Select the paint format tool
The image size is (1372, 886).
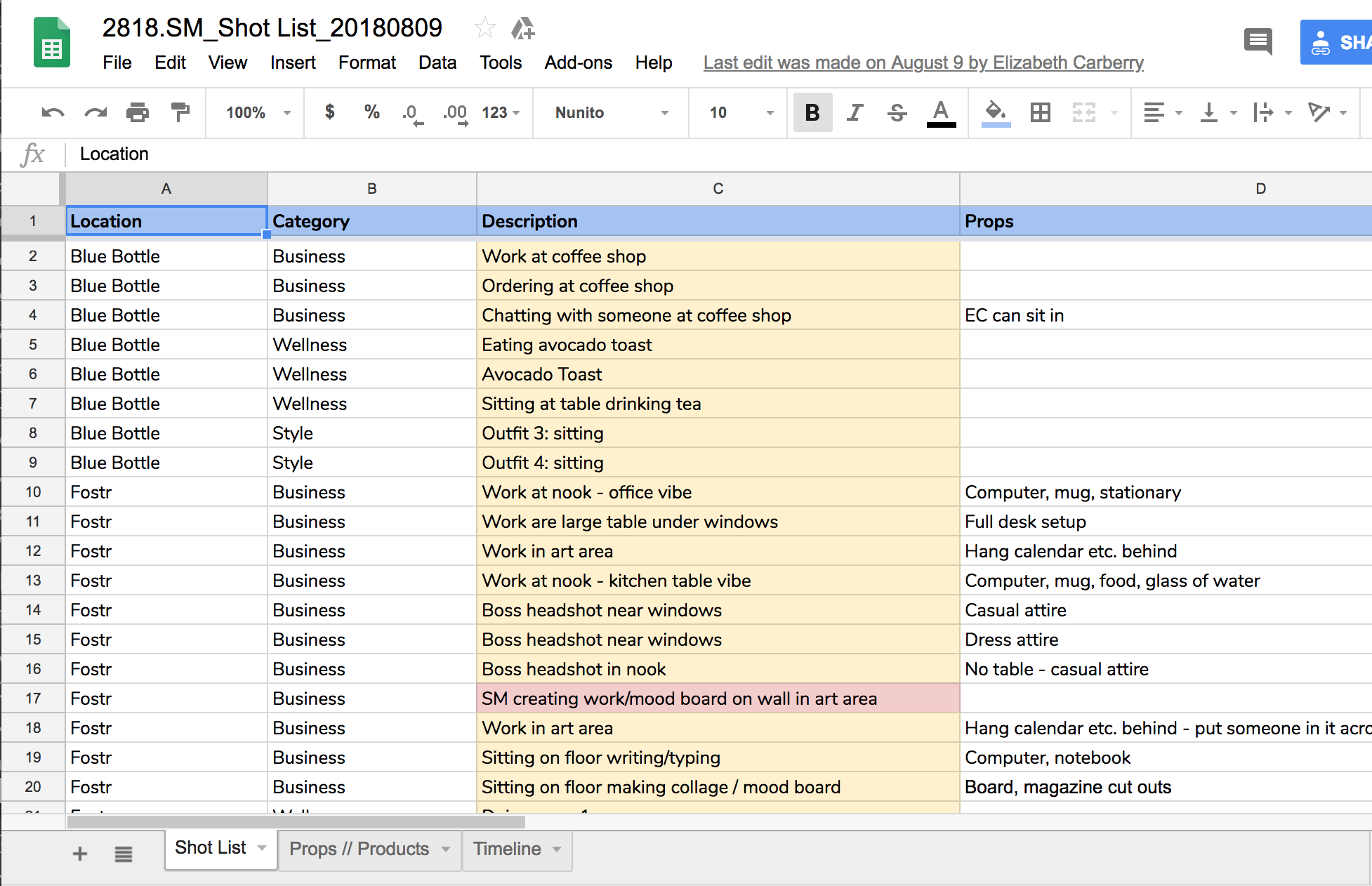180,112
